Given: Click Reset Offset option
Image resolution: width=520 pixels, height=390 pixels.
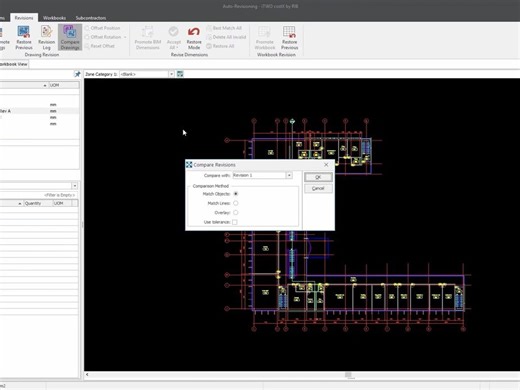Looking at the screenshot, I should click(100, 46).
